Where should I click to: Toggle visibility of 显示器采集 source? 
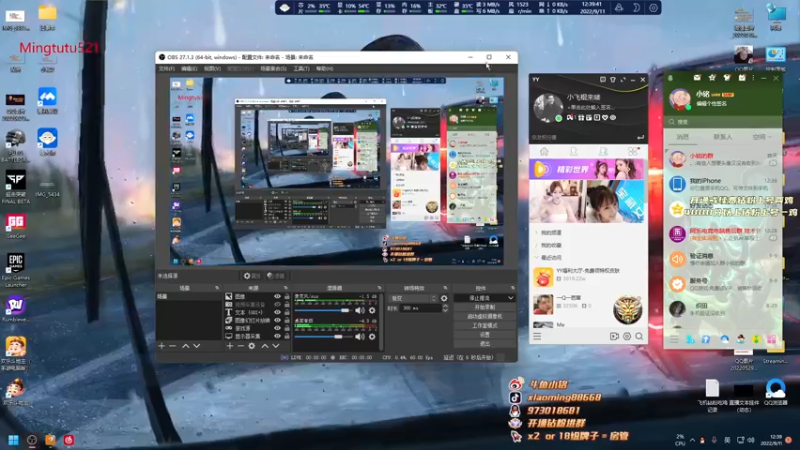[x=278, y=336]
